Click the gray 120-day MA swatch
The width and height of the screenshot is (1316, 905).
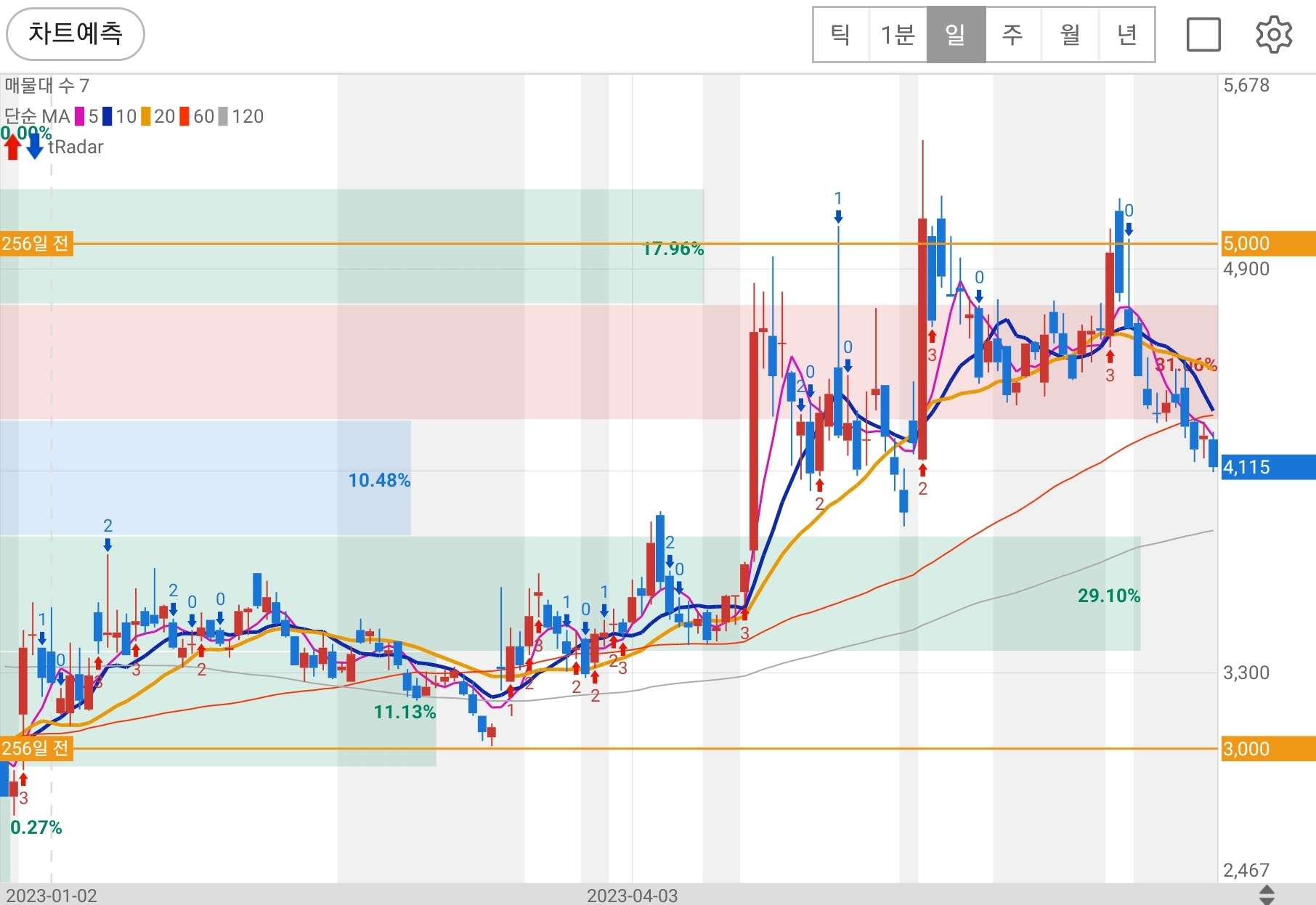click(224, 116)
